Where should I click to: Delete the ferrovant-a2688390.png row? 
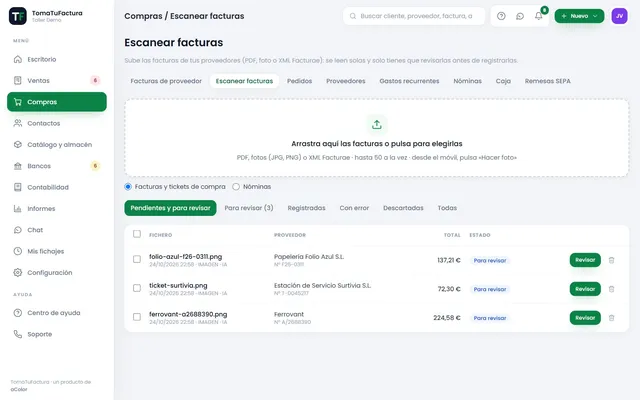click(x=611, y=318)
